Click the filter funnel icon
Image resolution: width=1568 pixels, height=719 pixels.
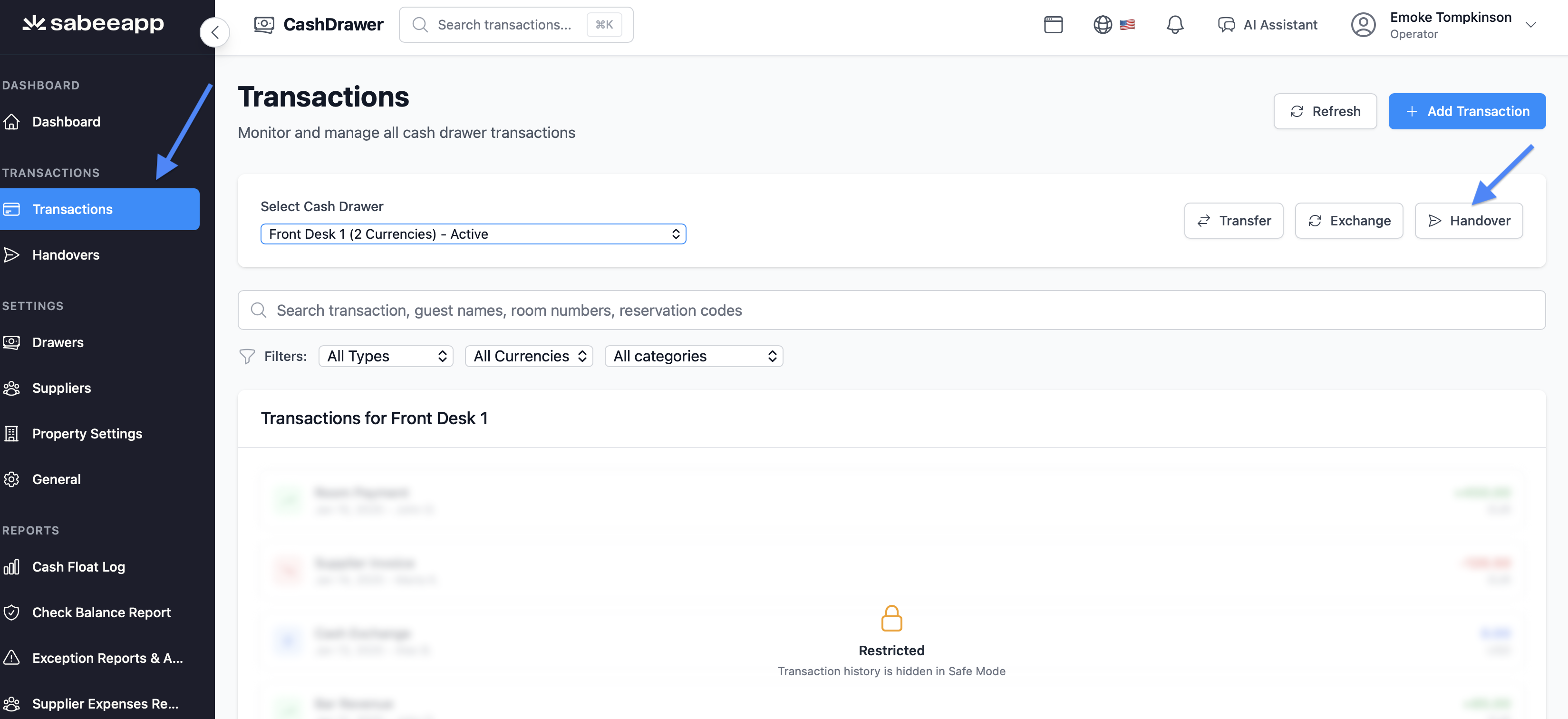point(247,356)
